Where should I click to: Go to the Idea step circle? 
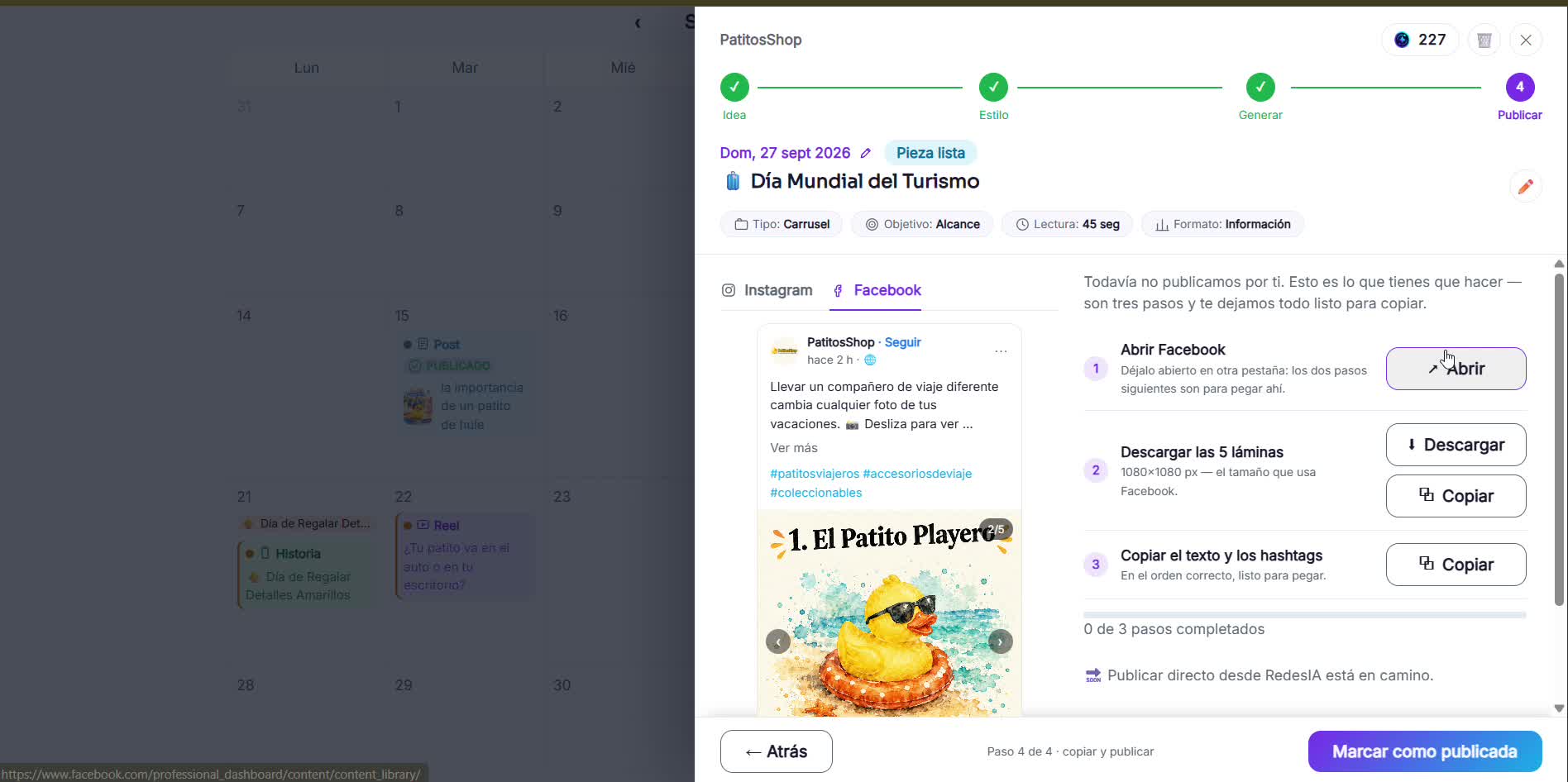tap(734, 87)
